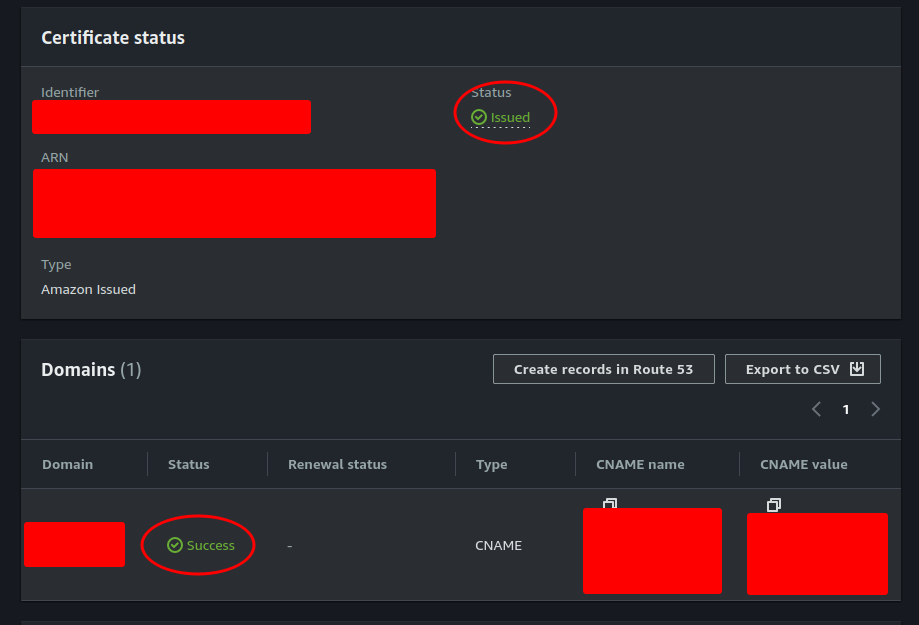919x625 pixels.
Task: Go to next page of domains
Action: tap(876, 409)
